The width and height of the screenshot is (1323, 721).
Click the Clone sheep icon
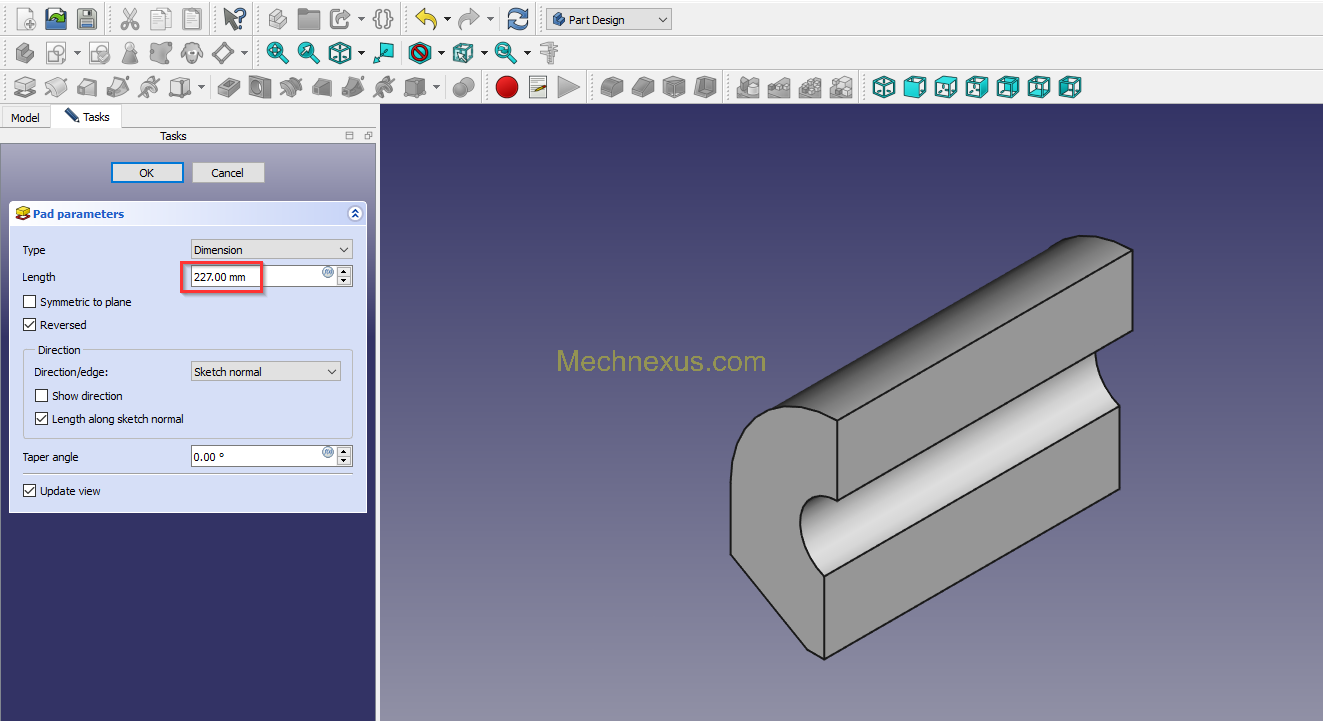click(x=193, y=53)
